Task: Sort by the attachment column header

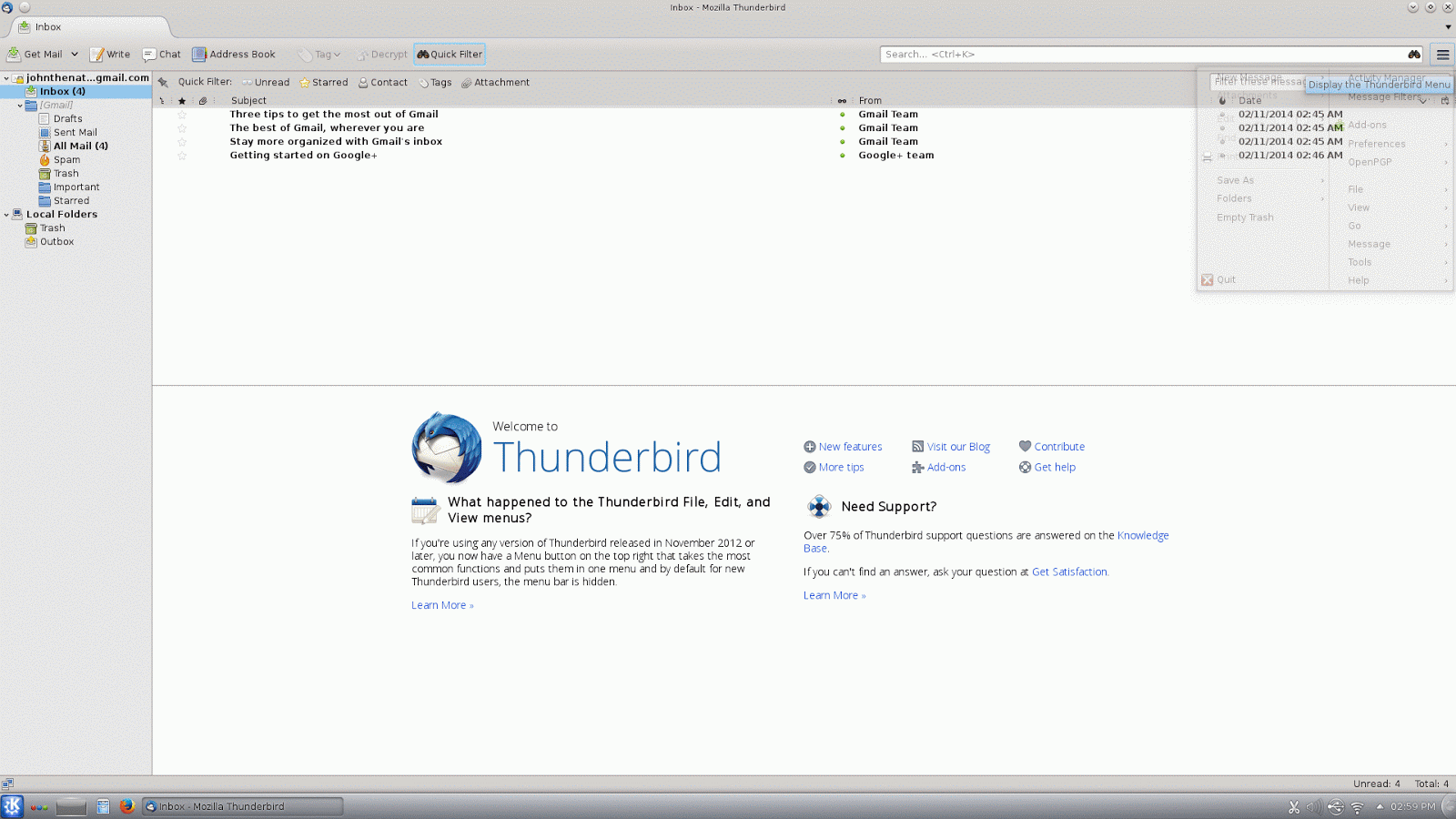Action: click(x=203, y=101)
